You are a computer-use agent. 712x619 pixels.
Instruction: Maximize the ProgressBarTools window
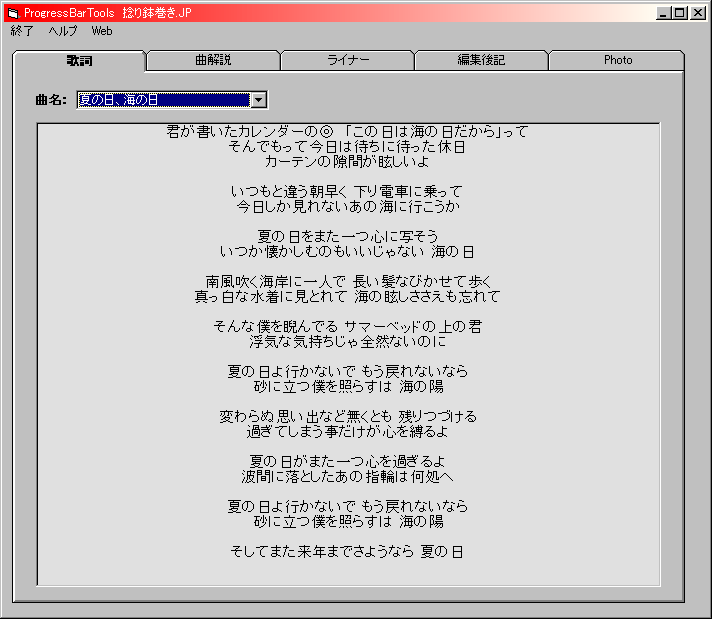point(679,13)
